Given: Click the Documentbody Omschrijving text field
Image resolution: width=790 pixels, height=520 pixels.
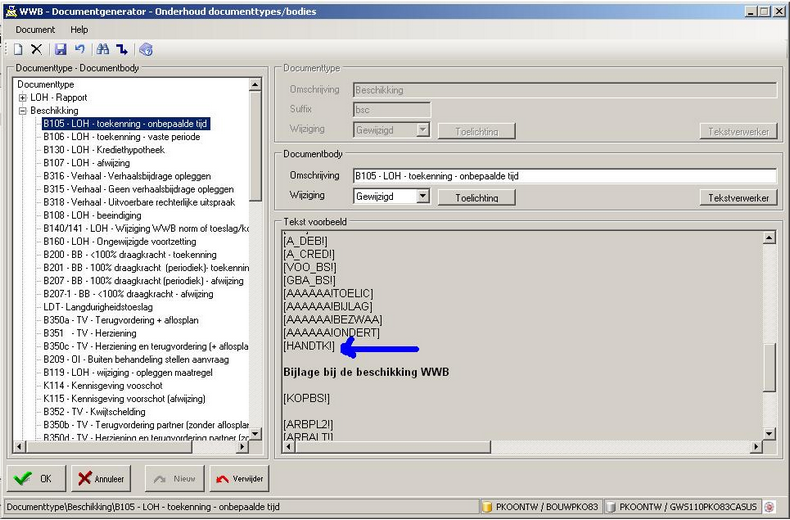Looking at the screenshot, I should click(565, 176).
